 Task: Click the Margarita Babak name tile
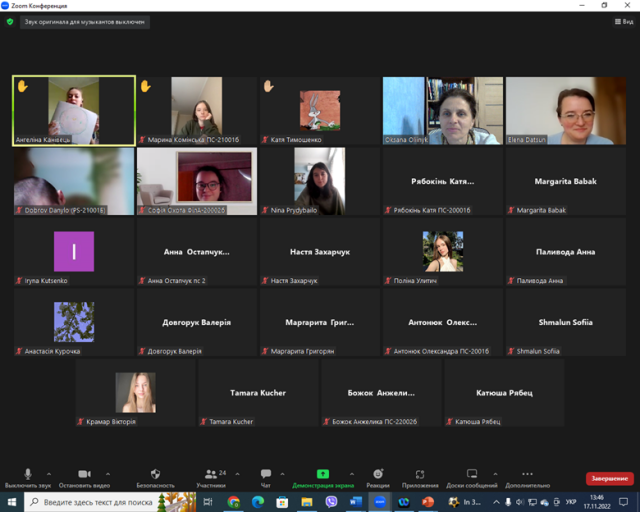click(x=566, y=181)
